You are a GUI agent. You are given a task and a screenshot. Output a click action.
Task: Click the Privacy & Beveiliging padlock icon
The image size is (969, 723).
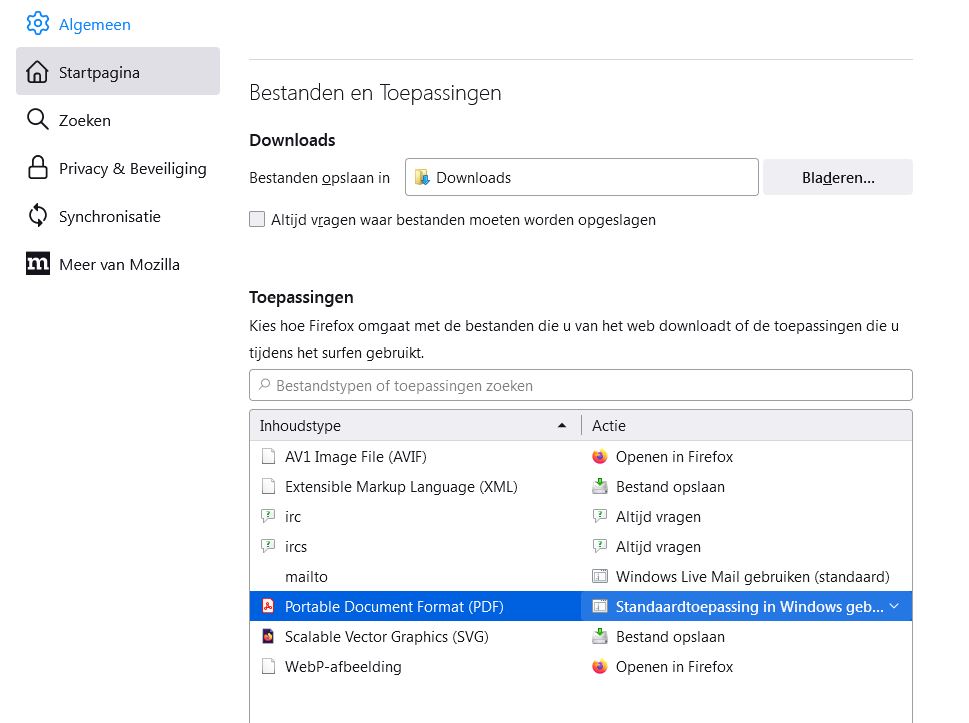[x=37, y=168]
